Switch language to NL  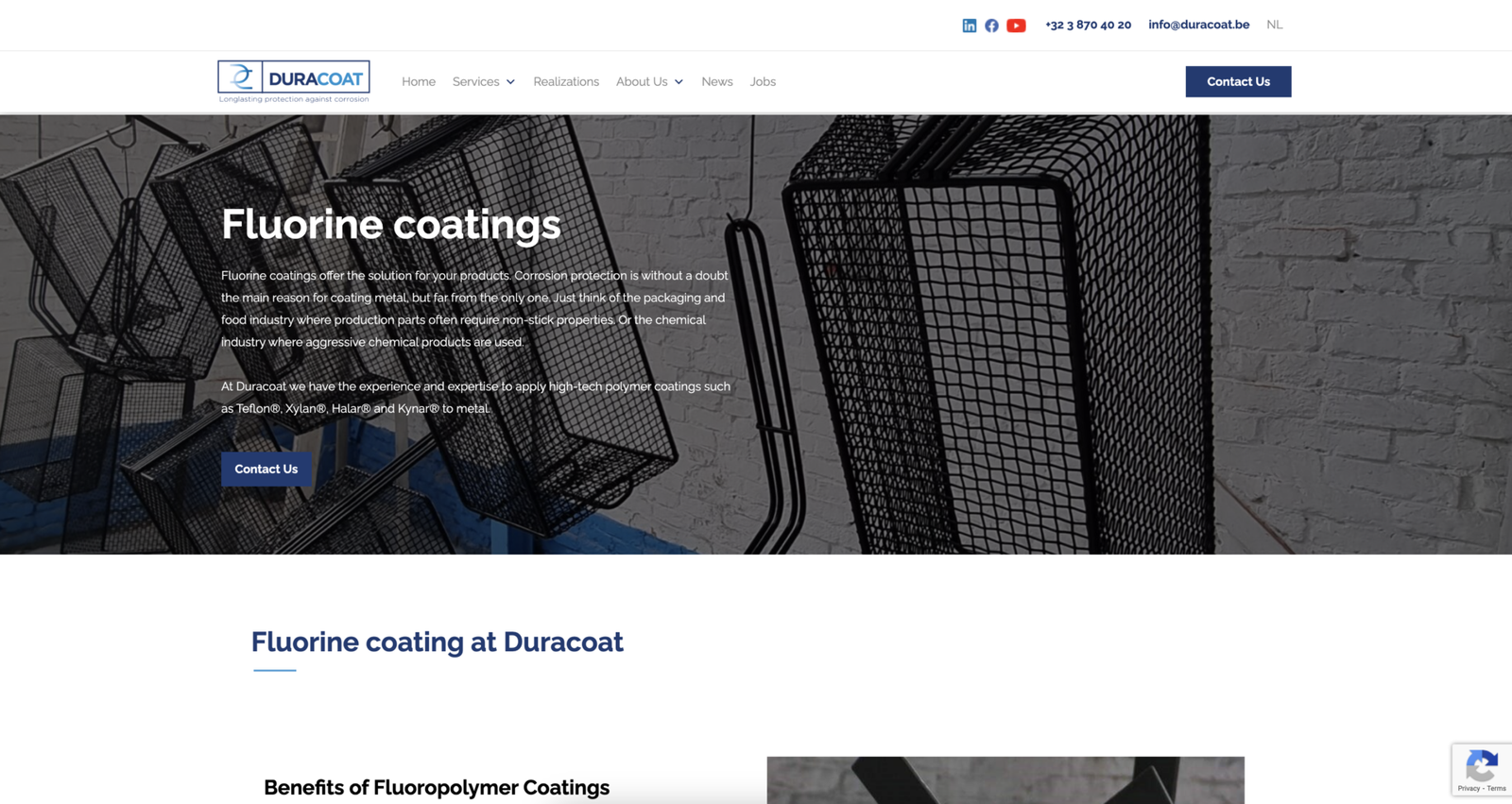1275,25
